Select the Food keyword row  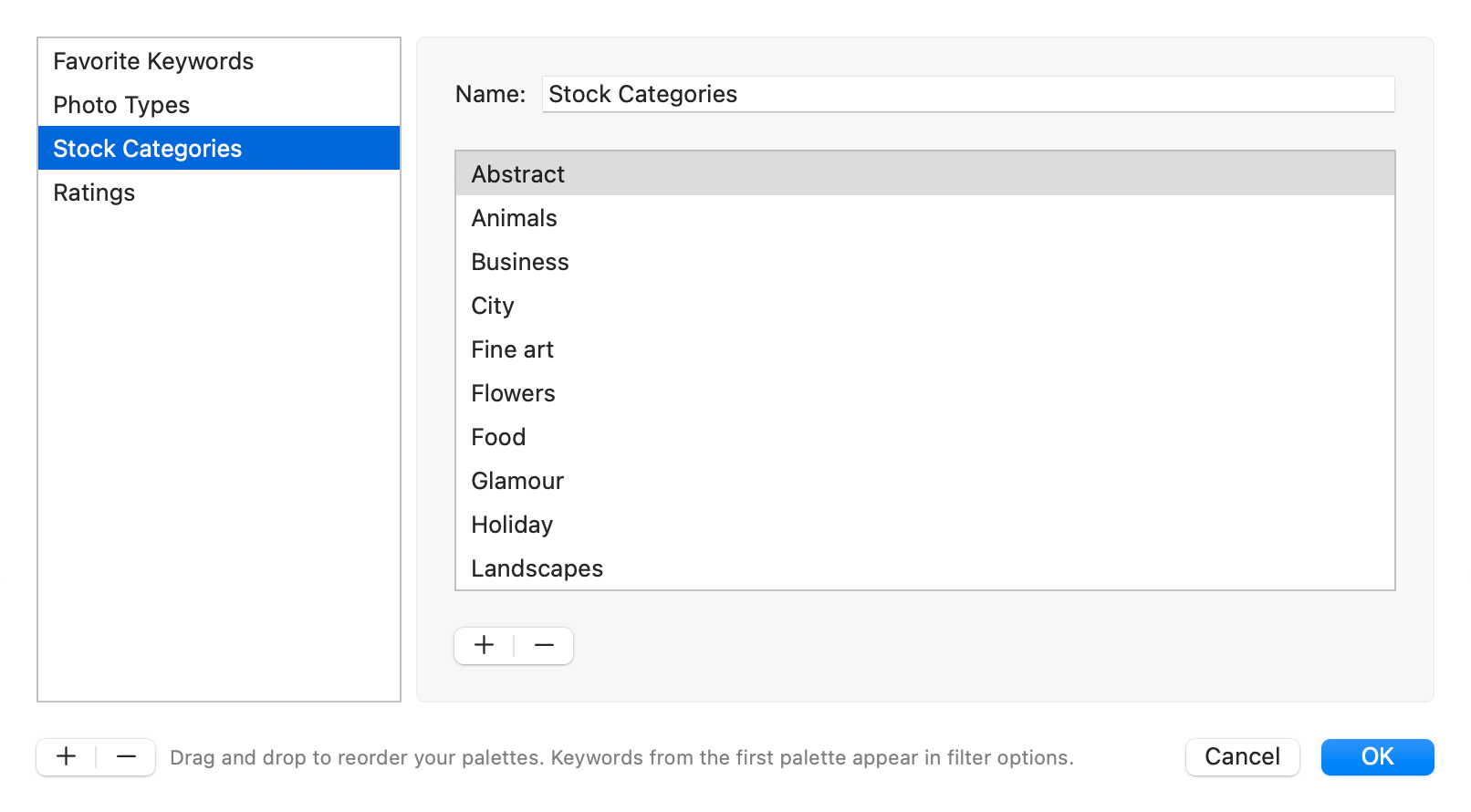(925, 437)
